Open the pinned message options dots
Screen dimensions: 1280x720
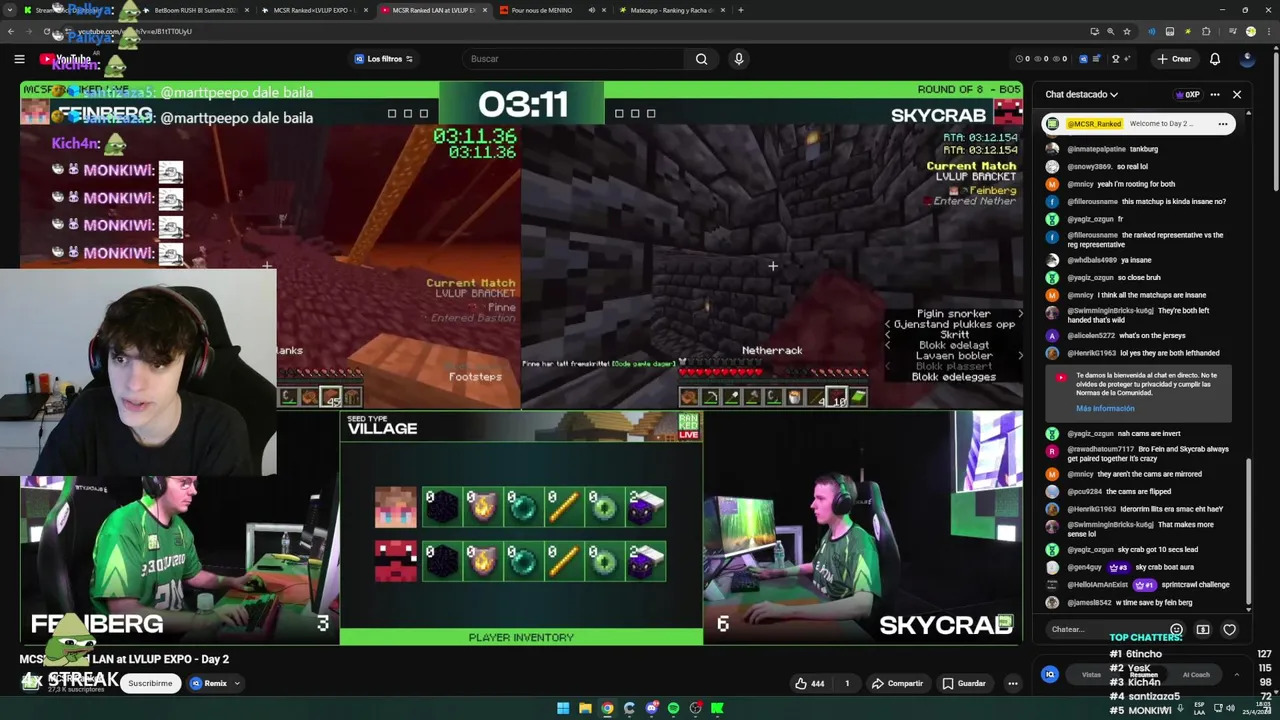click(1223, 124)
